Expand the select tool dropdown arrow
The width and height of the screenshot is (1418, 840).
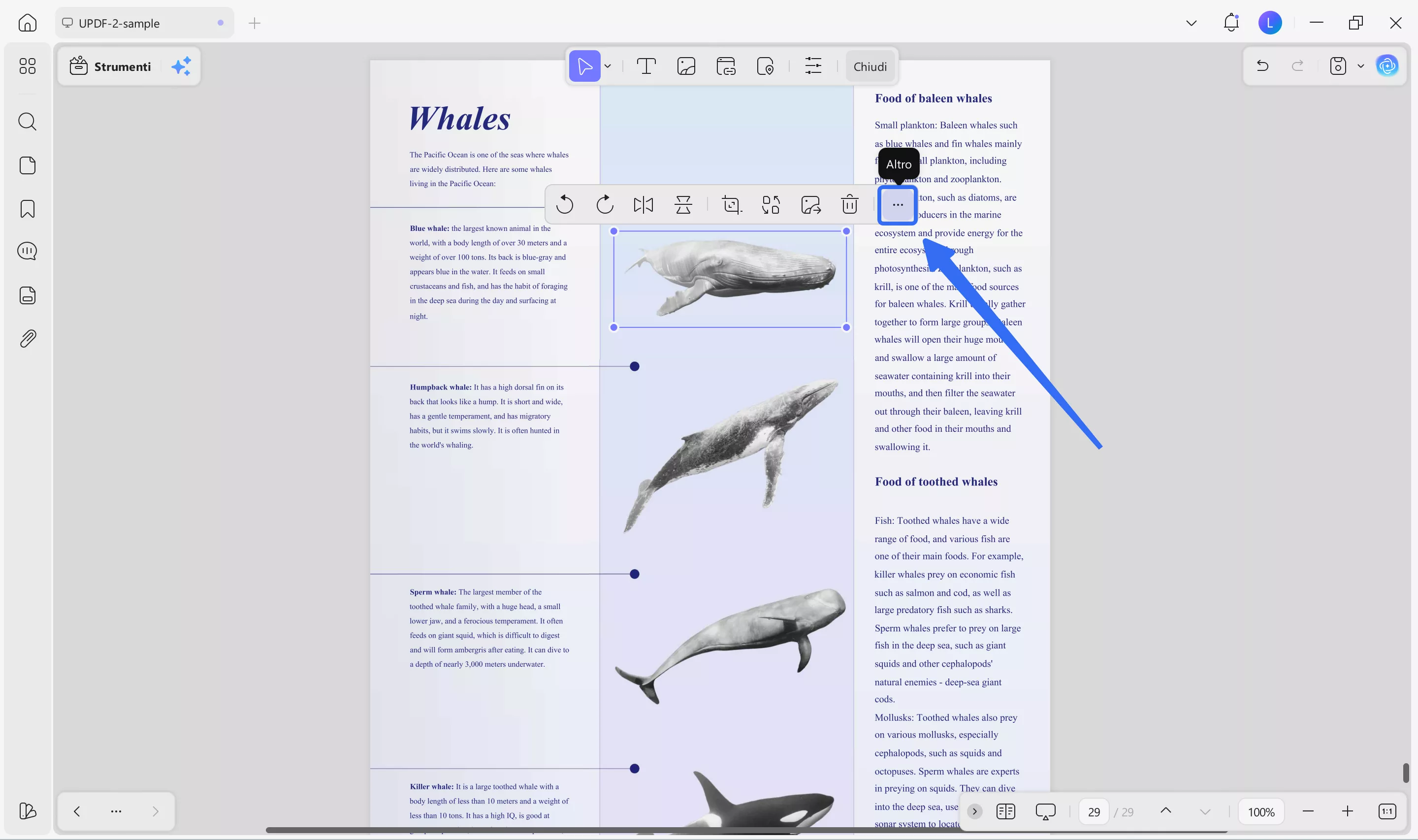point(608,65)
